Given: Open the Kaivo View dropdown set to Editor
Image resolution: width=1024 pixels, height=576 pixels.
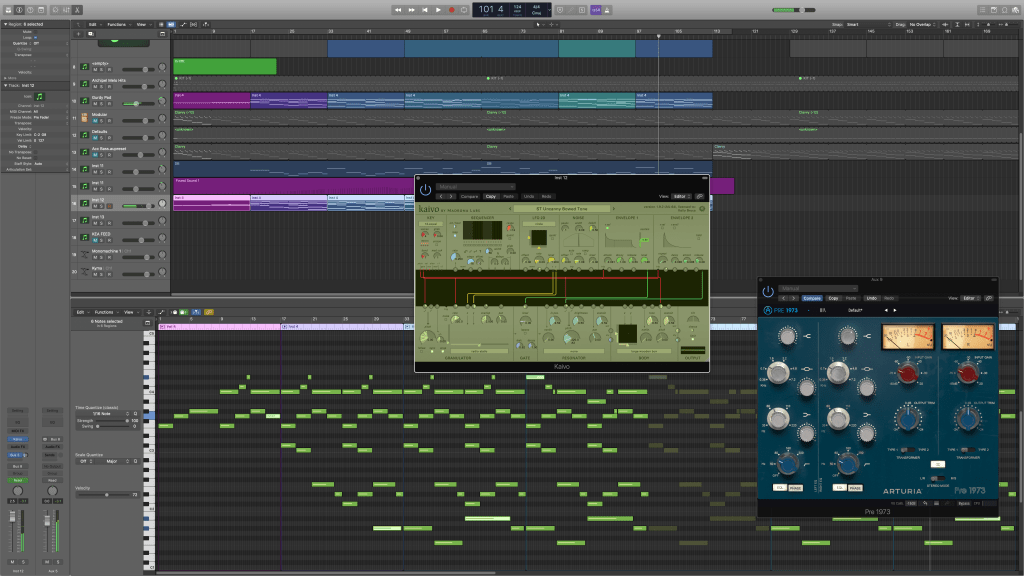Looking at the screenshot, I should point(682,196).
